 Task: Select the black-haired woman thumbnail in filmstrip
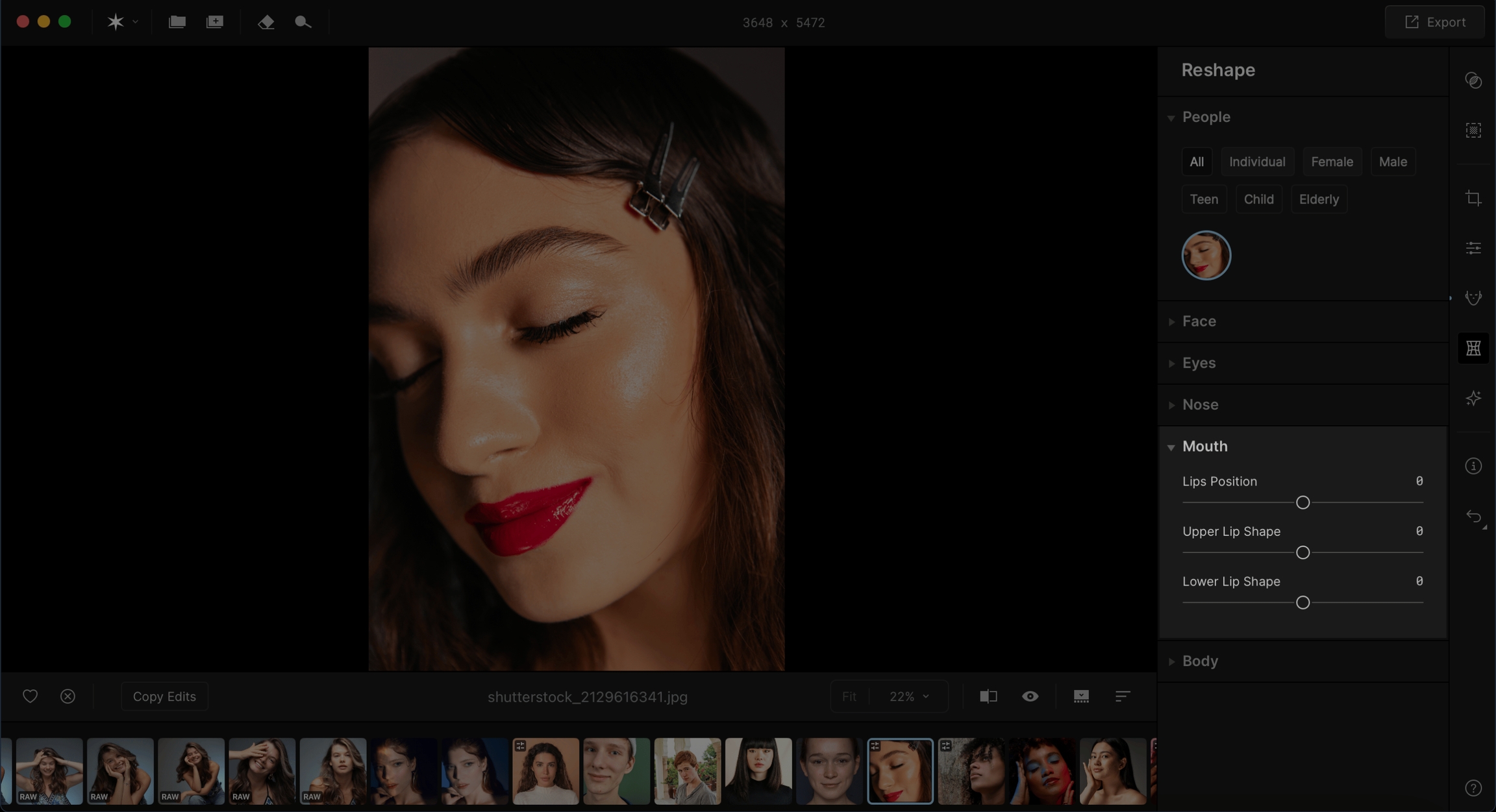(758, 771)
